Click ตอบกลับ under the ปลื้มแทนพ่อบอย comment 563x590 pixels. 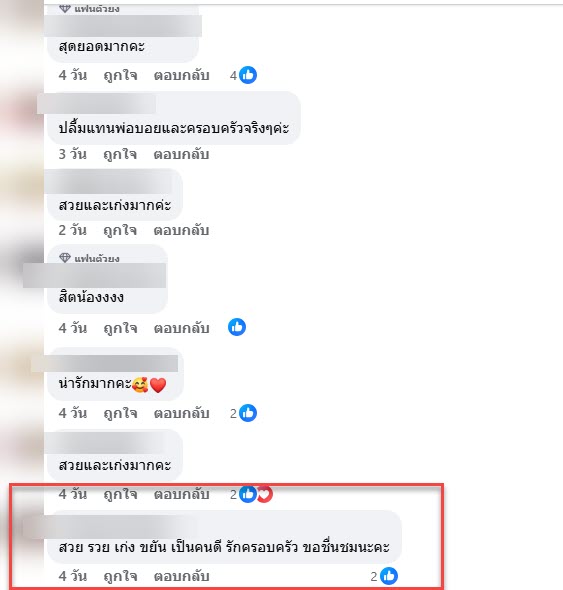(x=181, y=154)
